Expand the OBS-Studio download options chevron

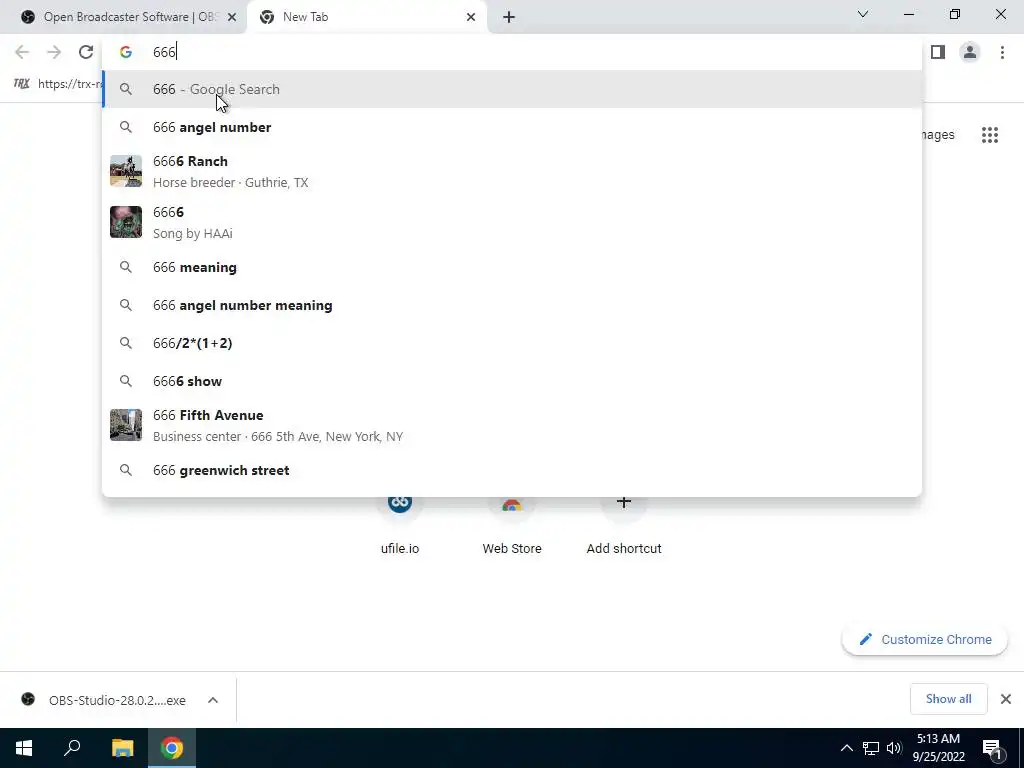213,700
